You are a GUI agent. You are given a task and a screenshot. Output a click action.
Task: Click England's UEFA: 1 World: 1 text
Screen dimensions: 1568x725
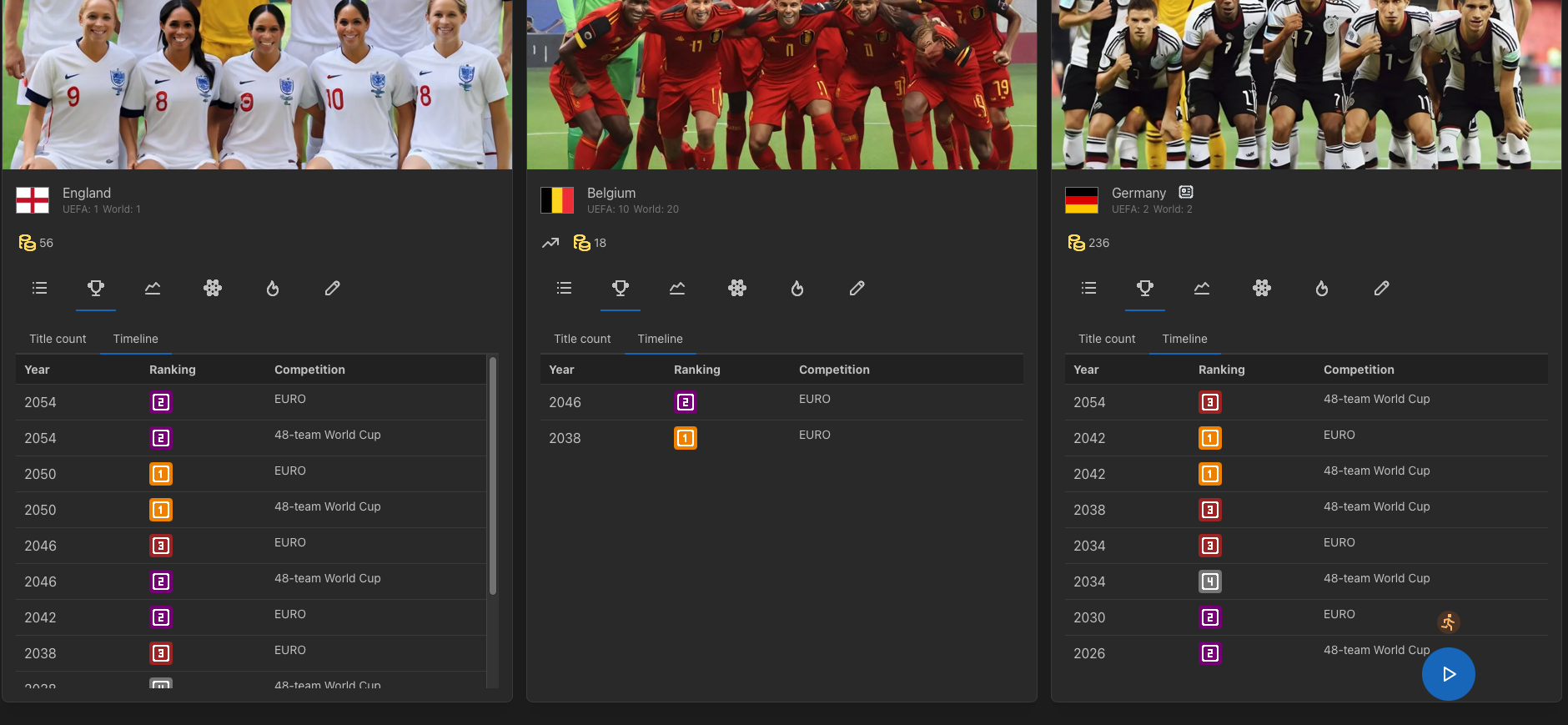(102, 209)
